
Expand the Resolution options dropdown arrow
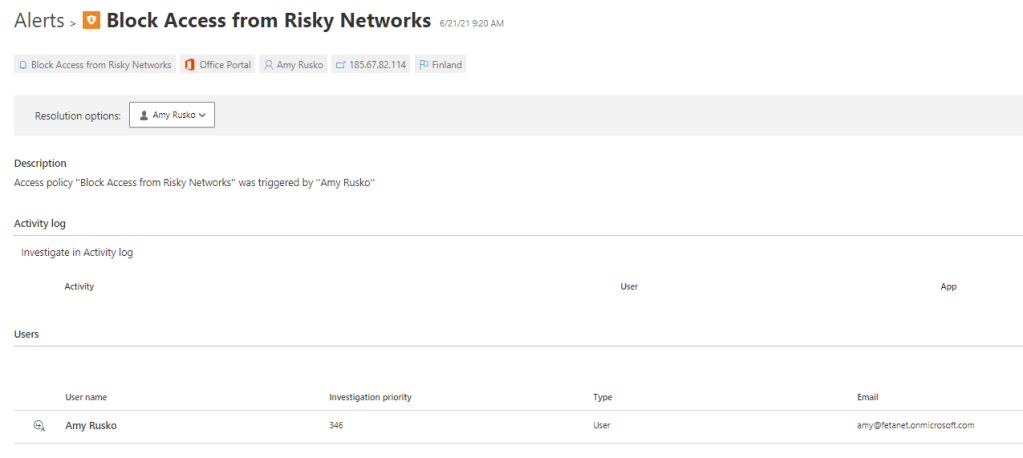(x=203, y=116)
